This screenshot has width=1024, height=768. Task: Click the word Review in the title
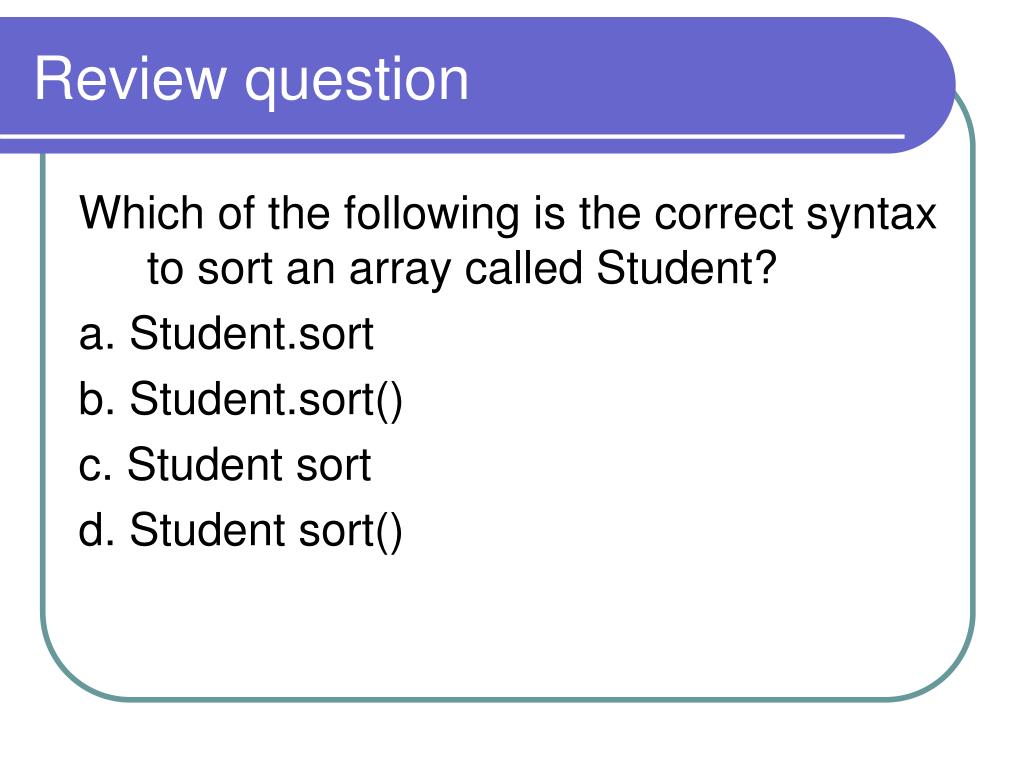129,78
